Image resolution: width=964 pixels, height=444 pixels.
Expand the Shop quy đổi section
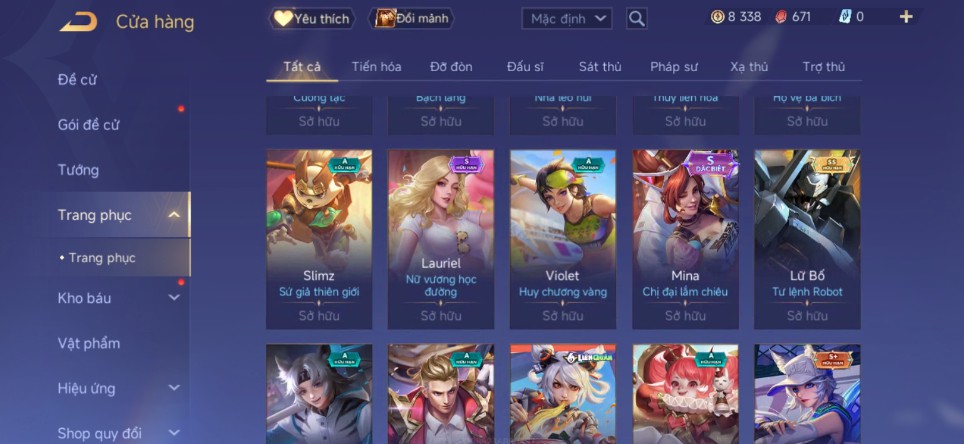coord(174,433)
